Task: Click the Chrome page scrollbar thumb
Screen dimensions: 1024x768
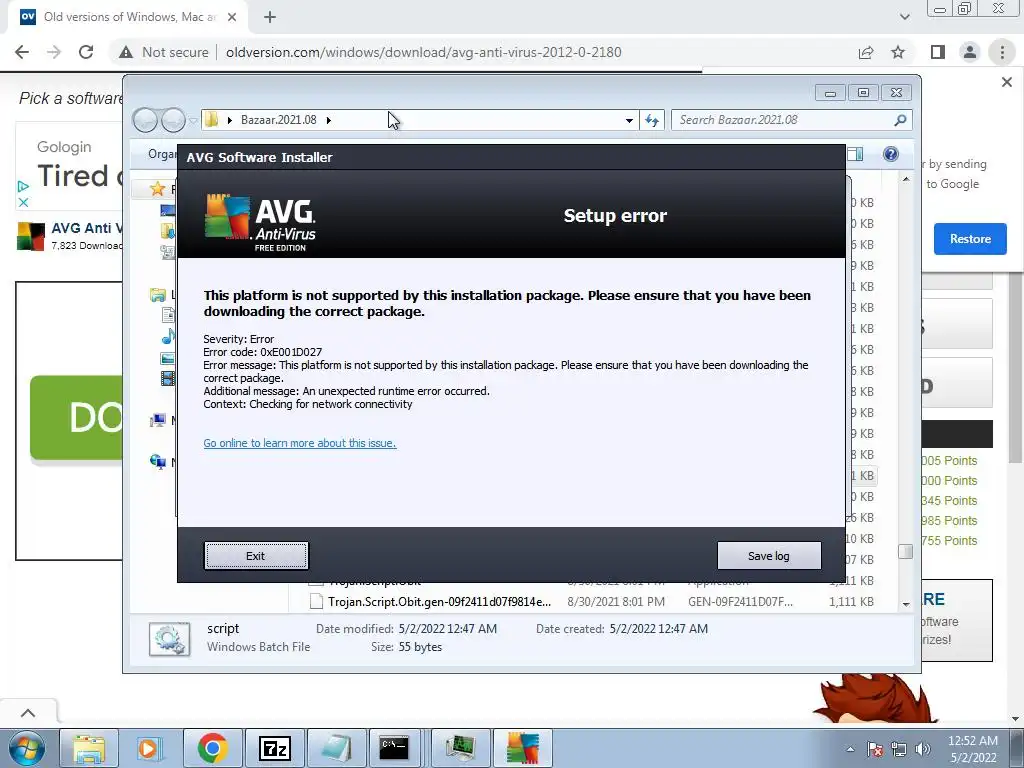Action: coord(1016,366)
